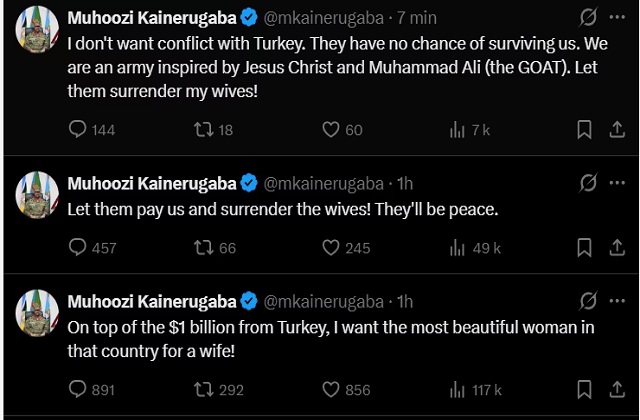Share the tweet about conflict with Turkey
Viewport: 640px width, 420px height.
615,130
